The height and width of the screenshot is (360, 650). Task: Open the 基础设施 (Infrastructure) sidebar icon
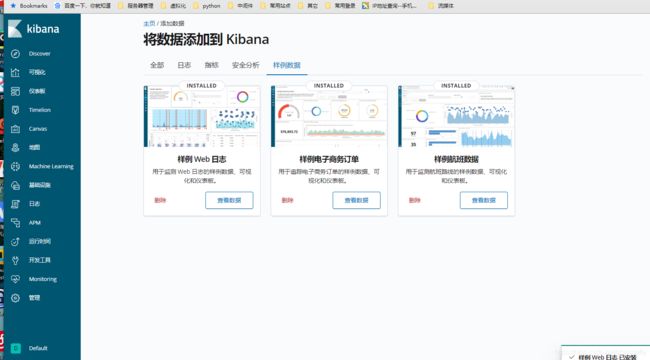[15, 185]
